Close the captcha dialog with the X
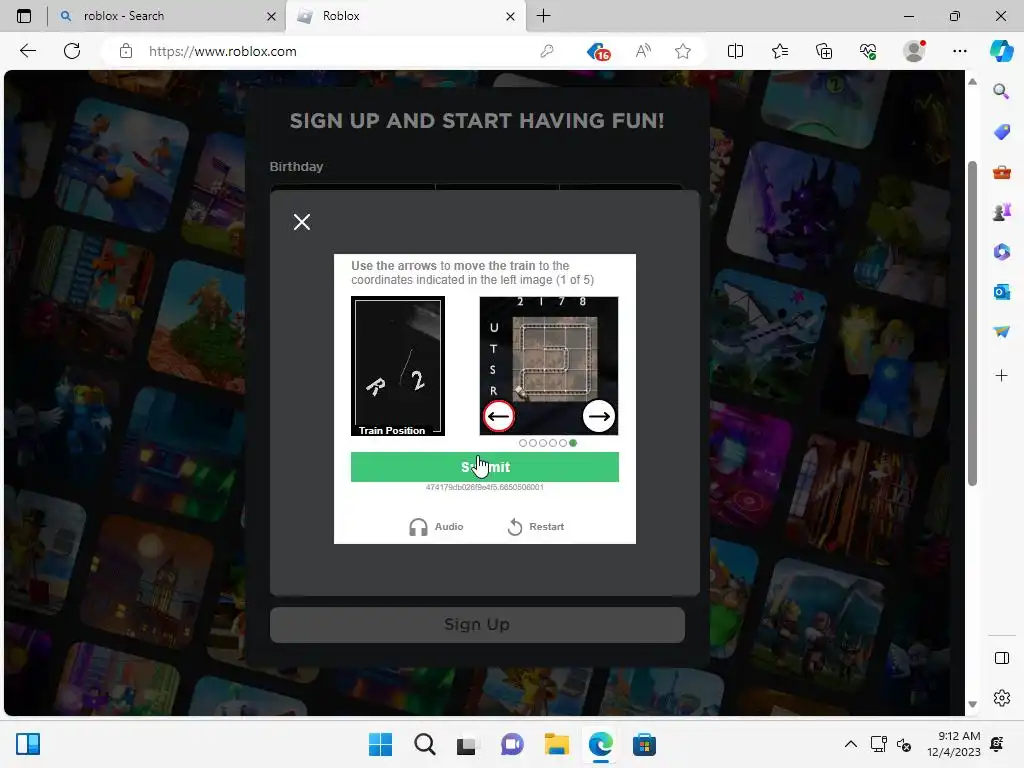This screenshot has height=768, width=1024. (x=302, y=222)
